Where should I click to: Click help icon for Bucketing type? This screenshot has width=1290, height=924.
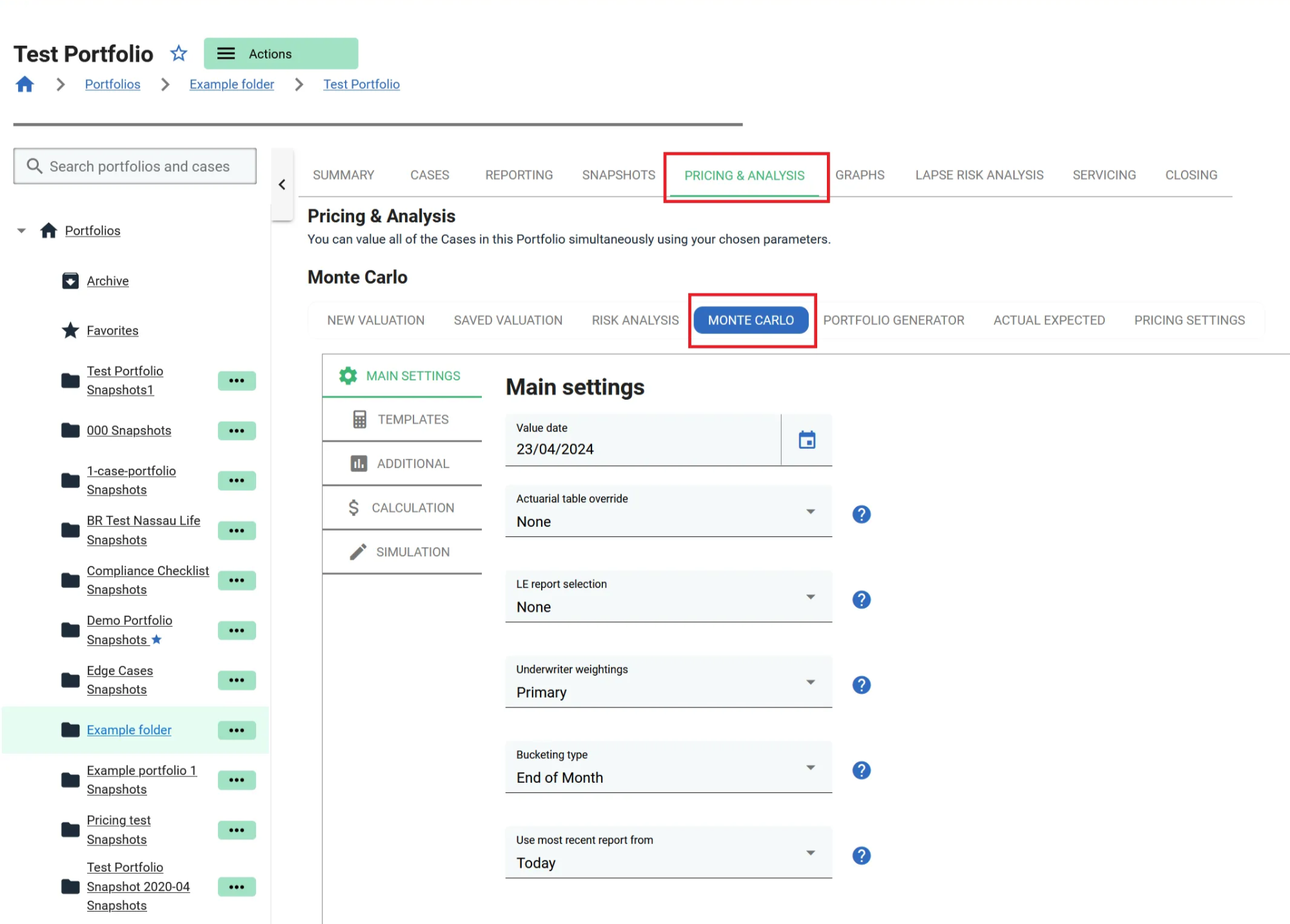pos(861,771)
